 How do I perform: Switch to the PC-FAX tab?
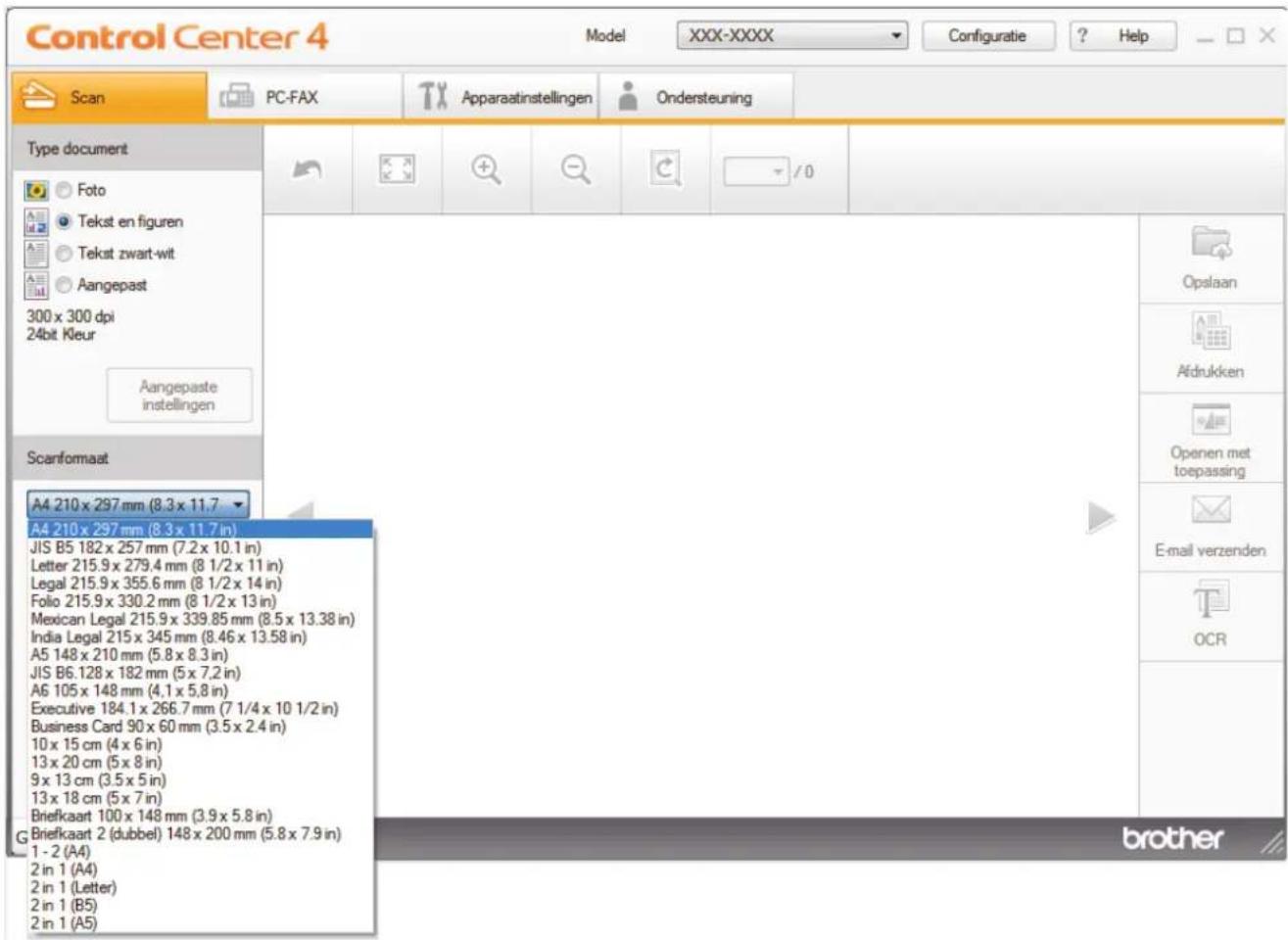pyautogui.click(x=305, y=97)
